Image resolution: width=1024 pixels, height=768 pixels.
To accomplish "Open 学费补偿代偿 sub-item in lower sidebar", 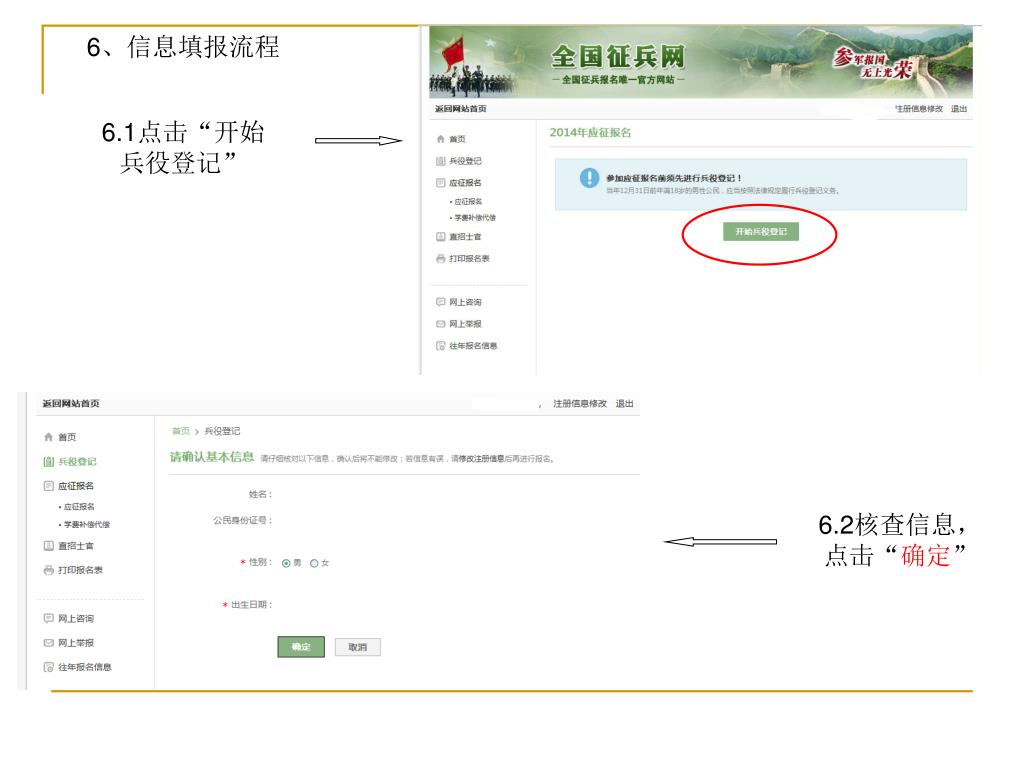I will click(87, 524).
